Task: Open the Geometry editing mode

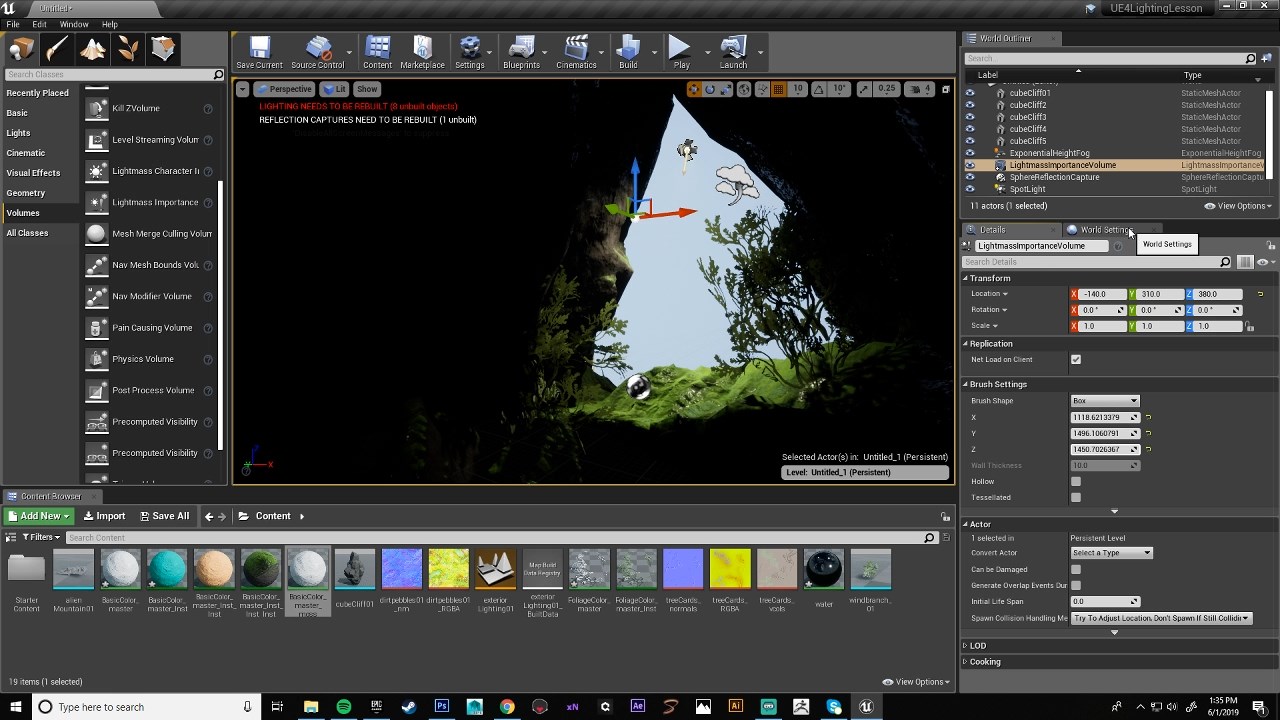Action: click(x=164, y=48)
